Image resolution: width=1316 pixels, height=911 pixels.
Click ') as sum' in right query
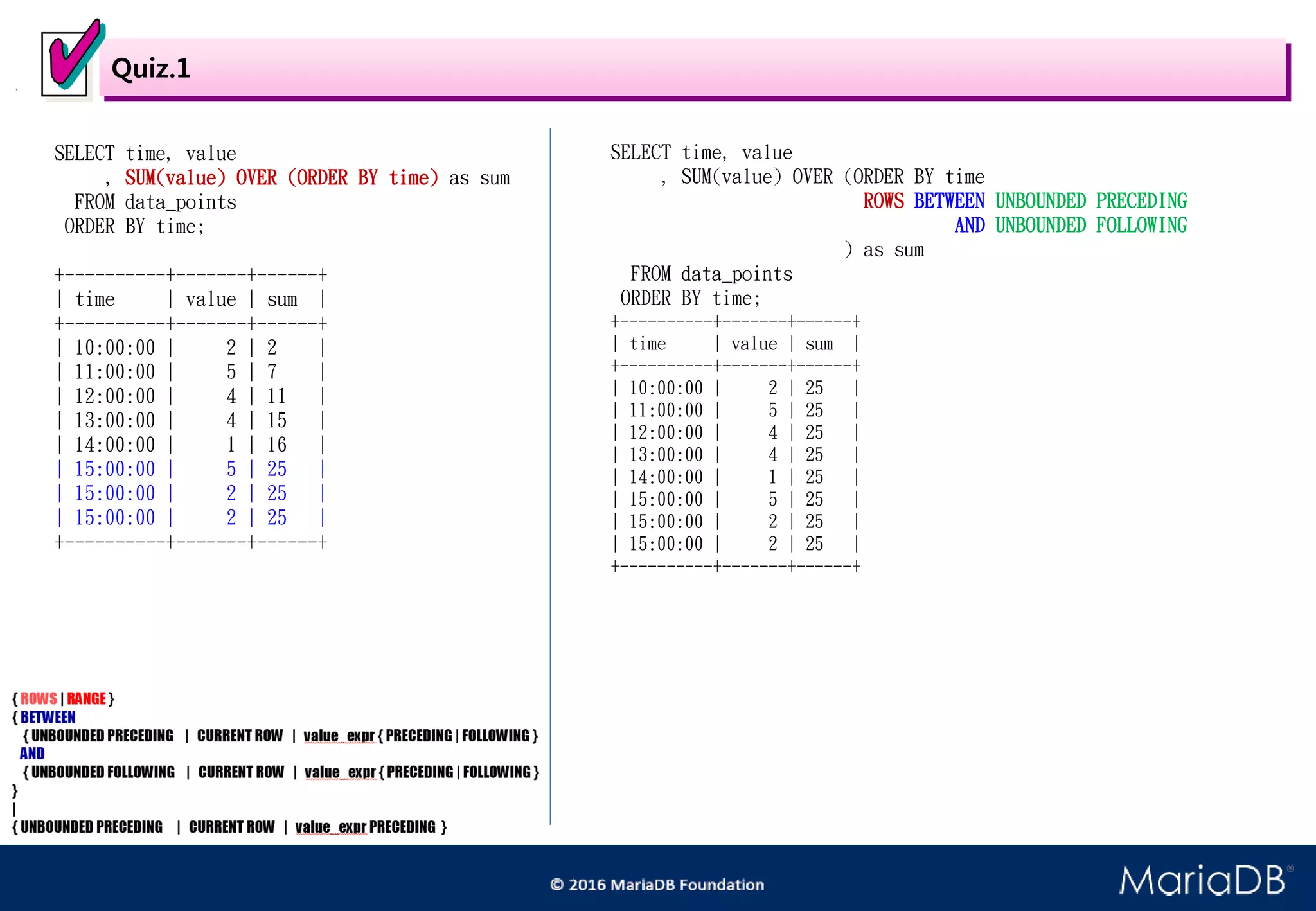coord(884,250)
